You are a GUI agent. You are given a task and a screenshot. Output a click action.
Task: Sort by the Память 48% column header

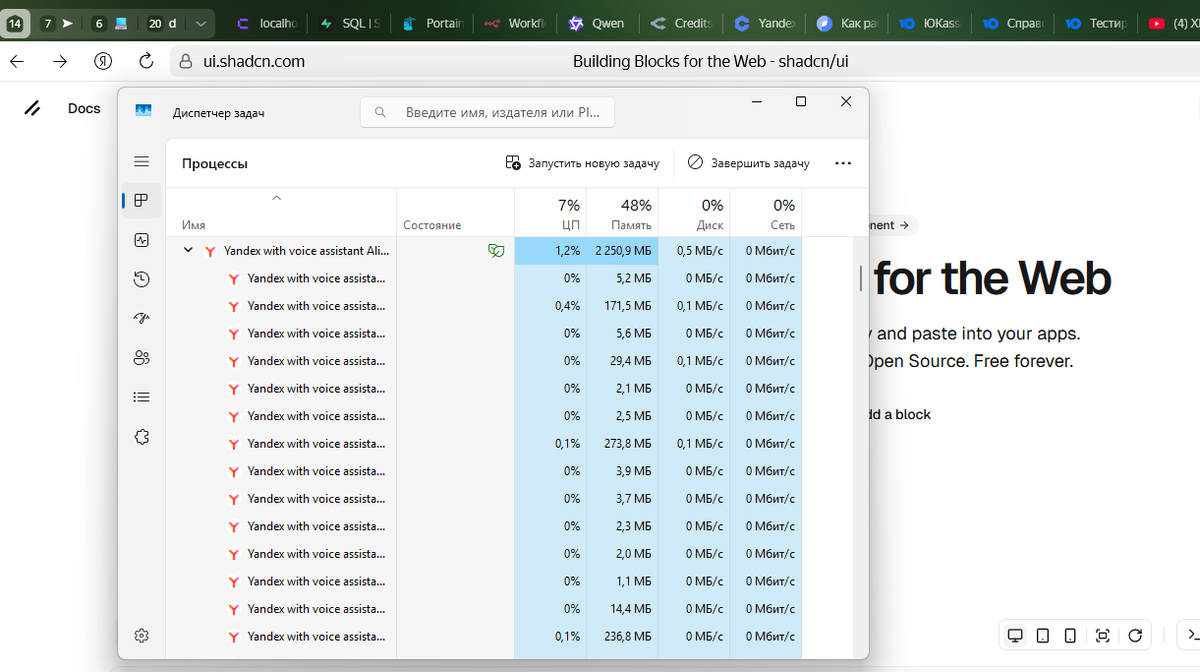(x=622, y=214)
